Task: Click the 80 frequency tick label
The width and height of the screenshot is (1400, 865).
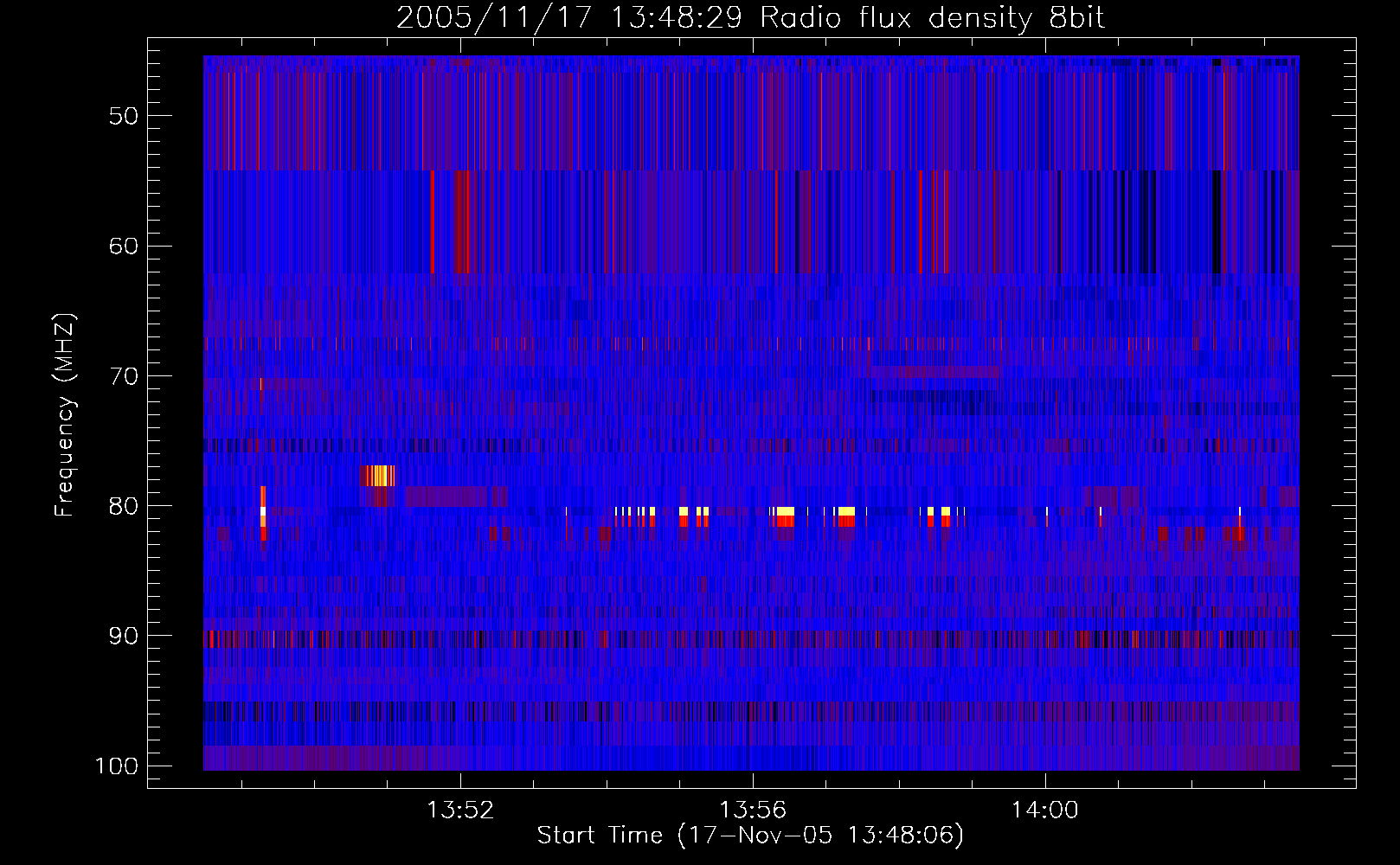Action: [x=124, y=506]
